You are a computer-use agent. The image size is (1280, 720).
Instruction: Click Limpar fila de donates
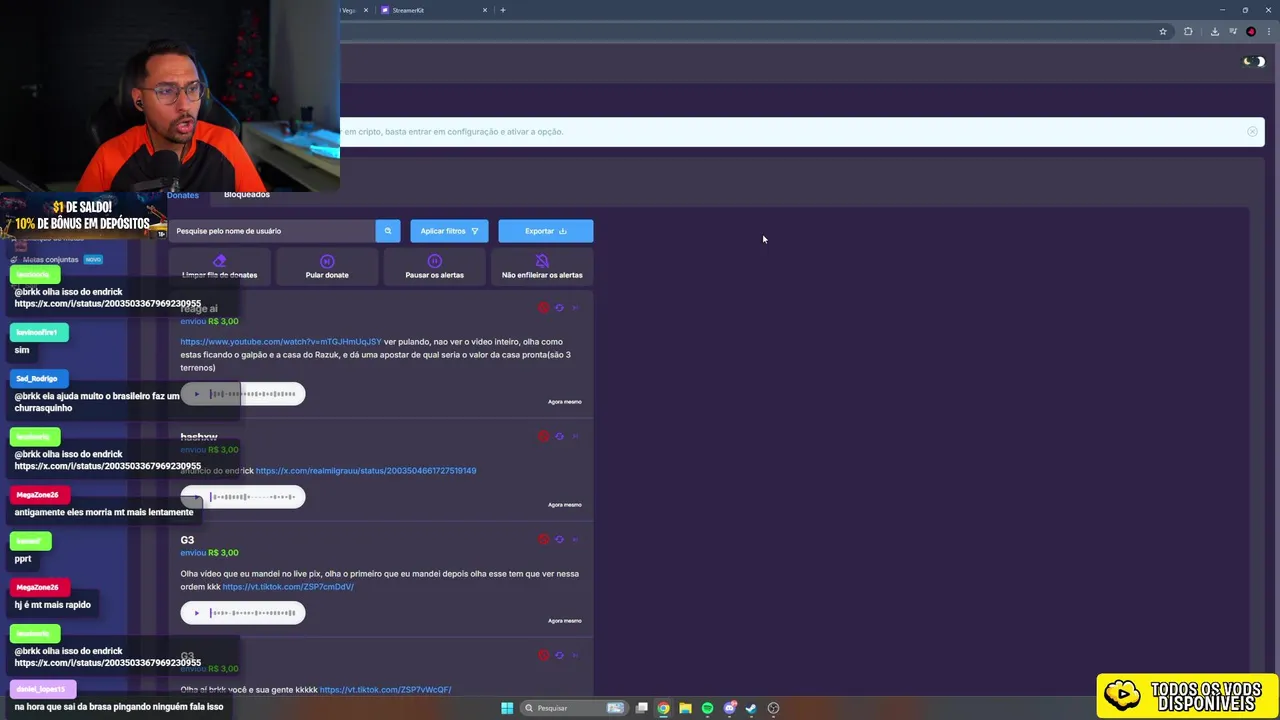tap(220, 267)
